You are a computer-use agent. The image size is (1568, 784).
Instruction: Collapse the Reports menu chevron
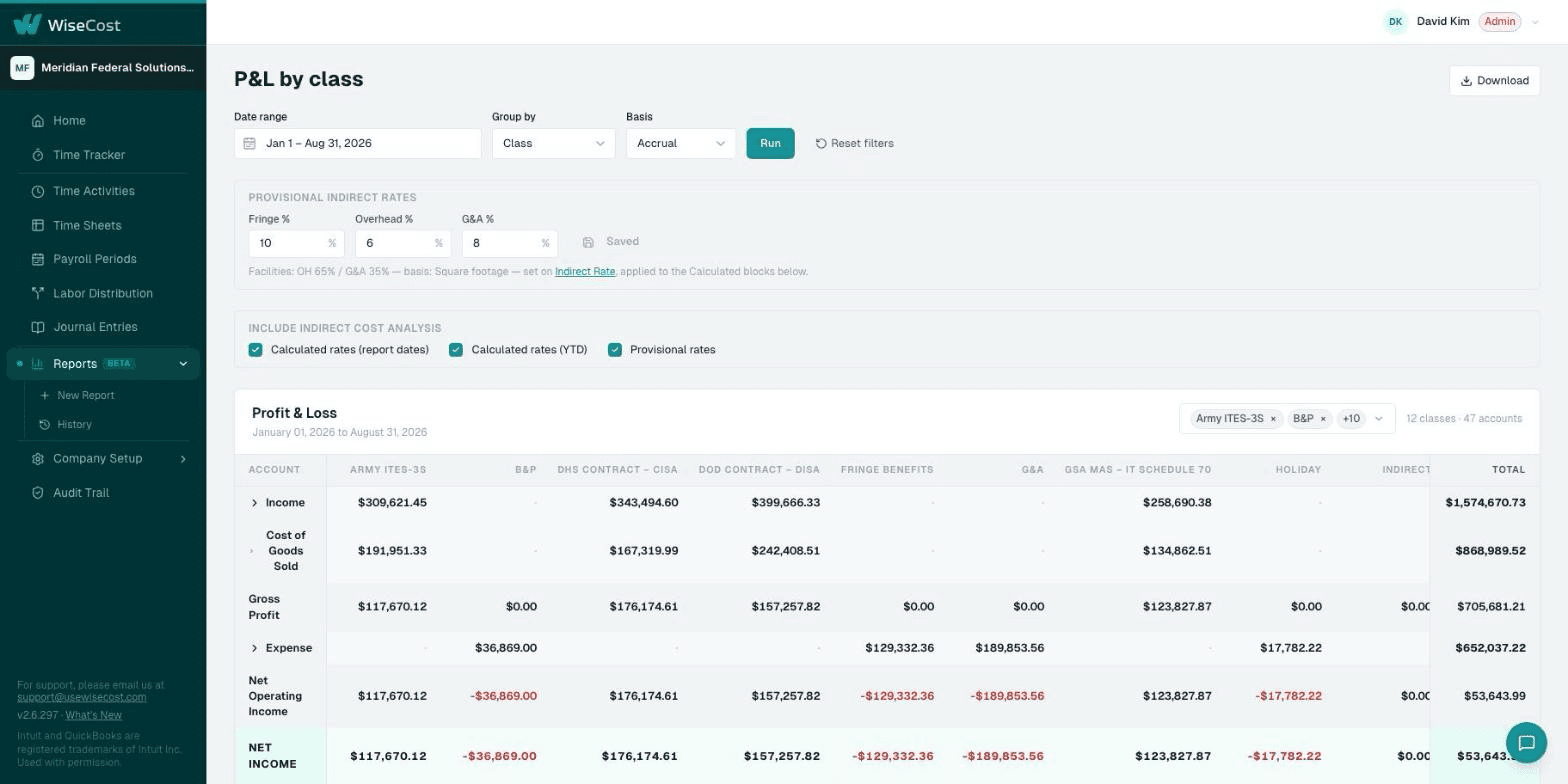coord(183,364)
